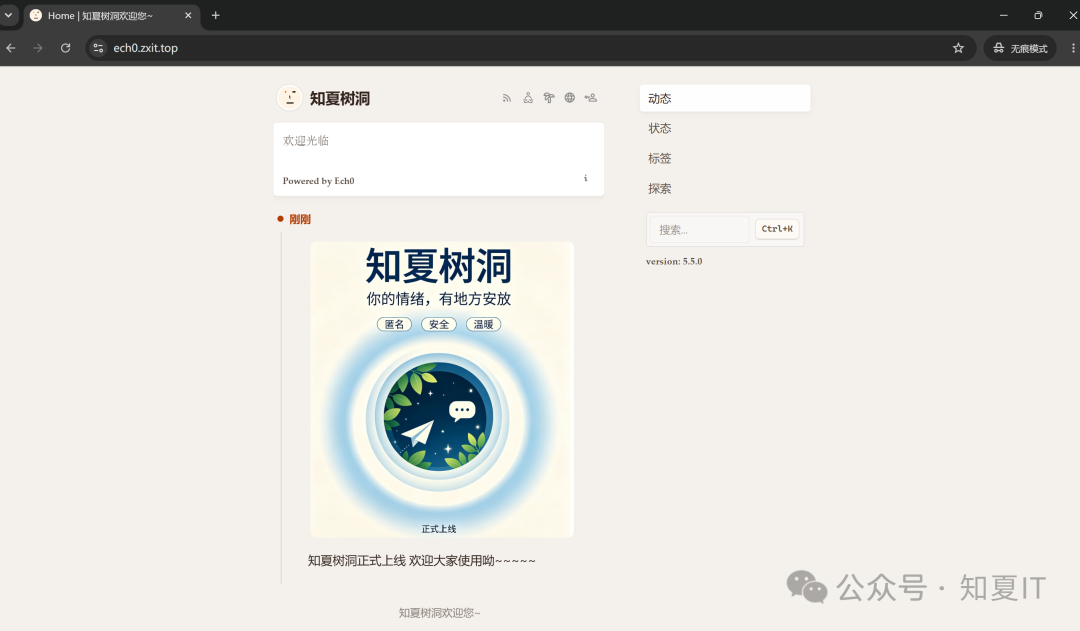Viewport: 1080px width, 631px height.
Task: Click the 'Powered by Ech0' text
Action: pos(318,181)
